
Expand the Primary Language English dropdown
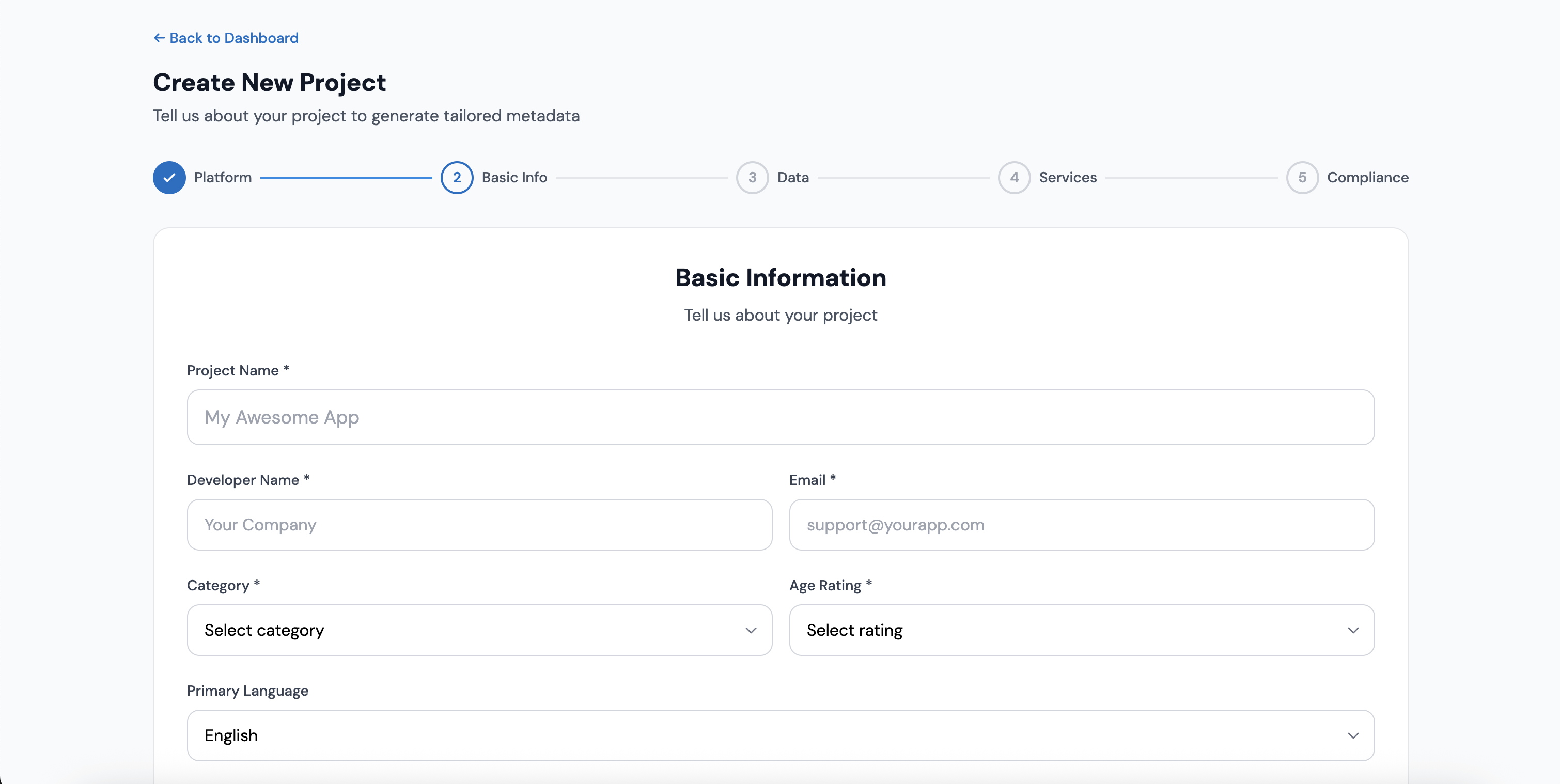[x=780, y=735]
